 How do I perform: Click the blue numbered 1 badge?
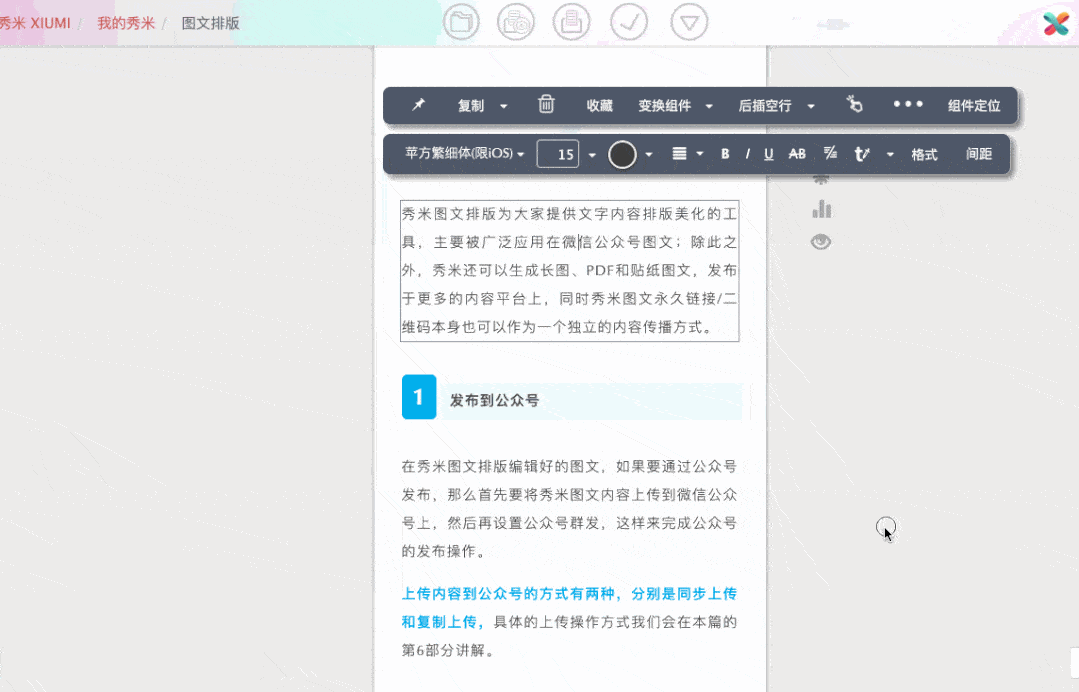click(419, 397)
